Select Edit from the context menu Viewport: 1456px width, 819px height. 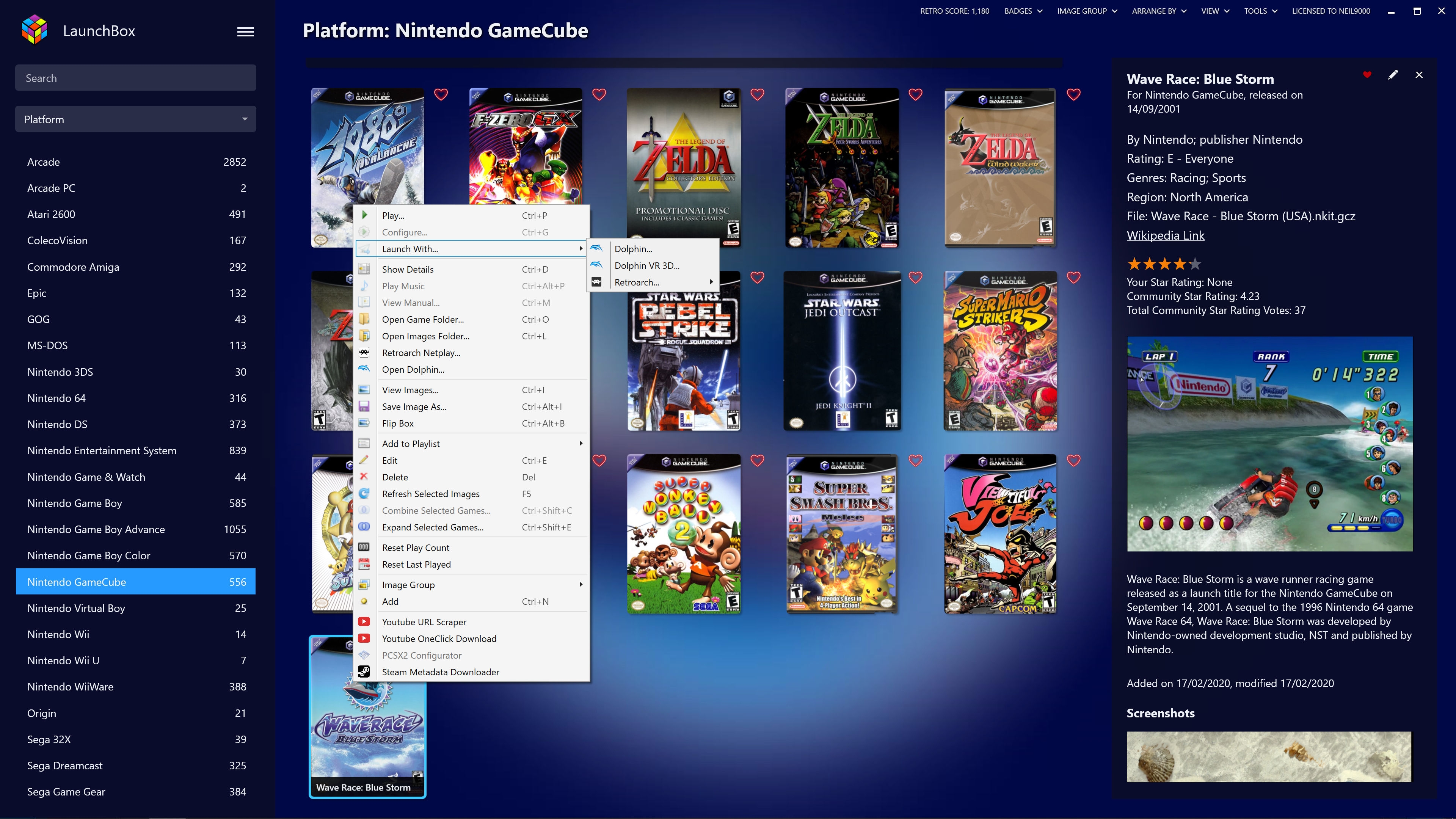[x=472, y=460]
